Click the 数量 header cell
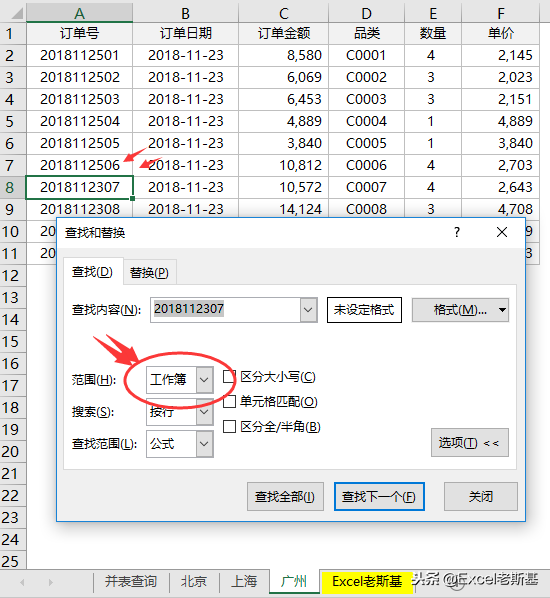Viewport: 550px width, 598px height. click(433, 34)
